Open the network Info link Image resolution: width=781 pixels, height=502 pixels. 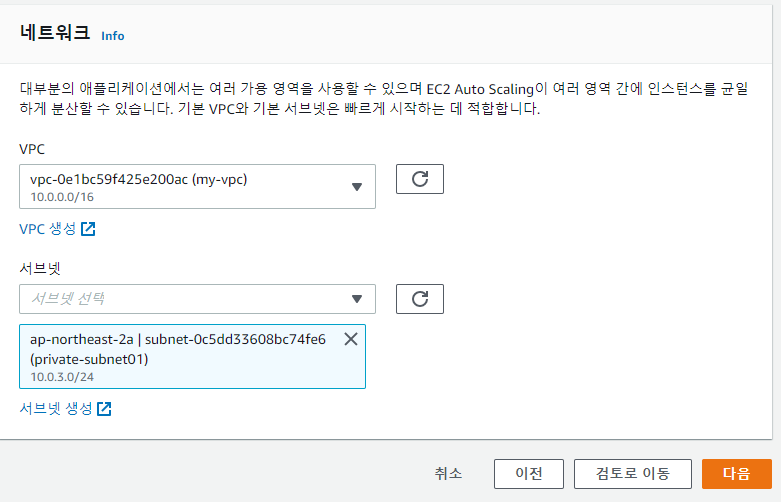(x=113, y=36)
